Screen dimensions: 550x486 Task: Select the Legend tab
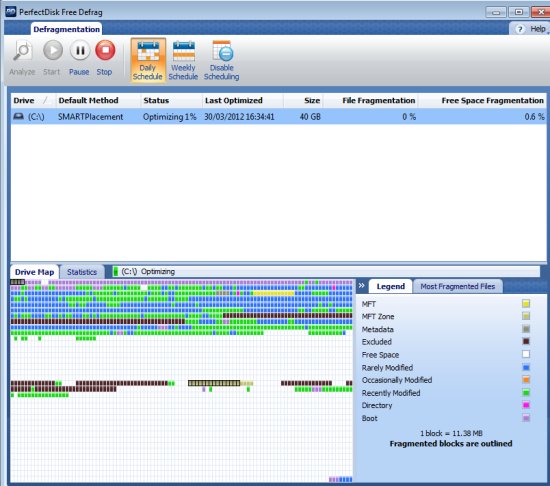[390, 286]
